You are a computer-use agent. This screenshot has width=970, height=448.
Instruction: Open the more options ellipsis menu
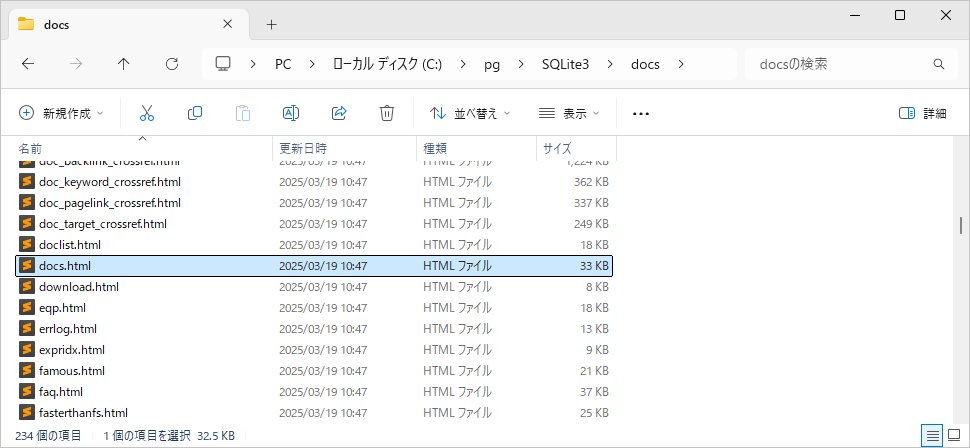[641, 113]
